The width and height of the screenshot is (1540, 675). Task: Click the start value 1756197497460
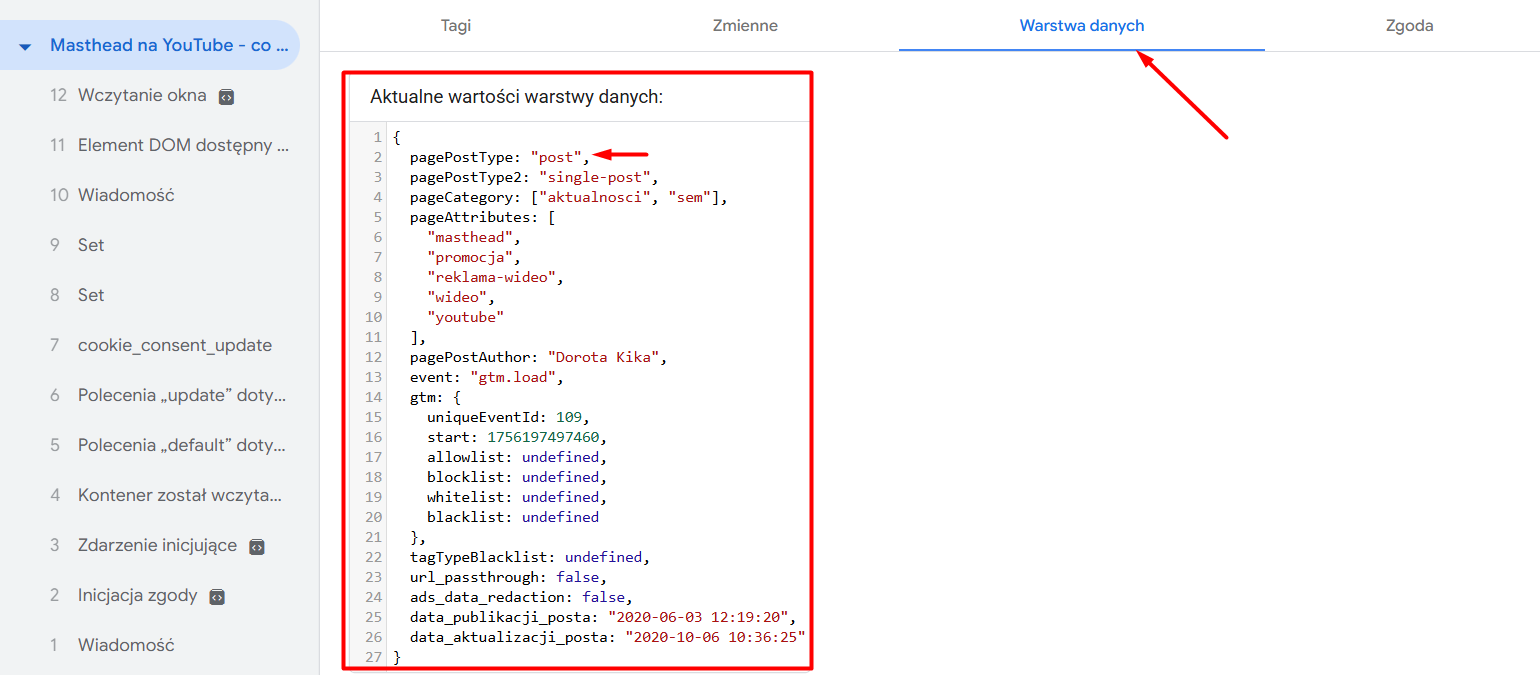pyautogui.click(x=544, y=437)
